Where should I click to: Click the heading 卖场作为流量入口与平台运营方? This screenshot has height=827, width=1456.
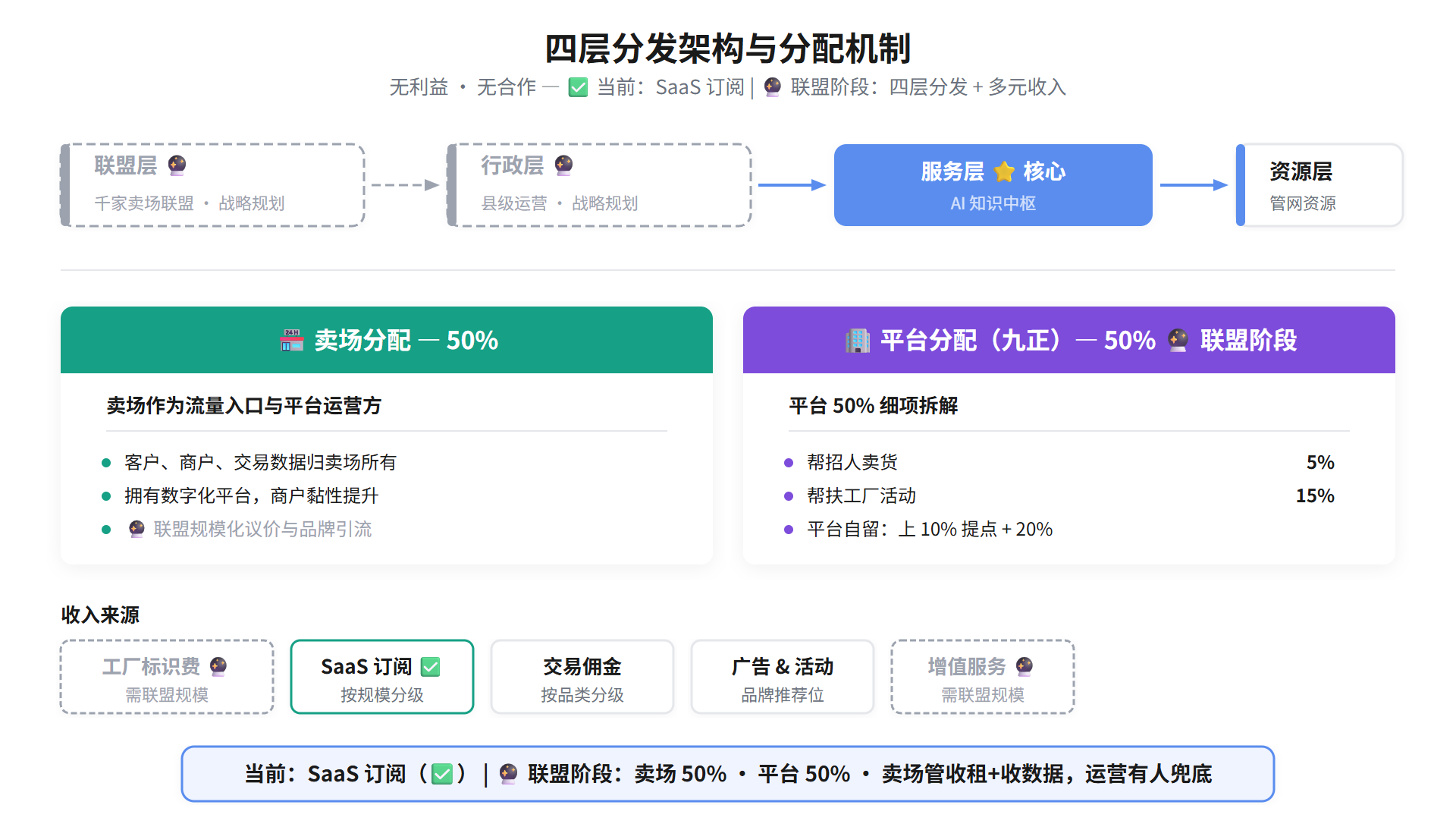[244, 406]
